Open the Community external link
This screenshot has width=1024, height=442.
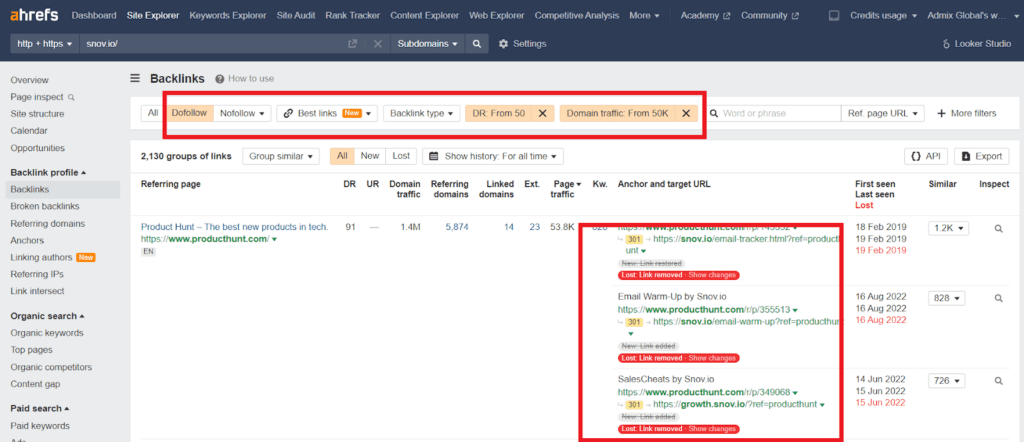click(769, 15)
